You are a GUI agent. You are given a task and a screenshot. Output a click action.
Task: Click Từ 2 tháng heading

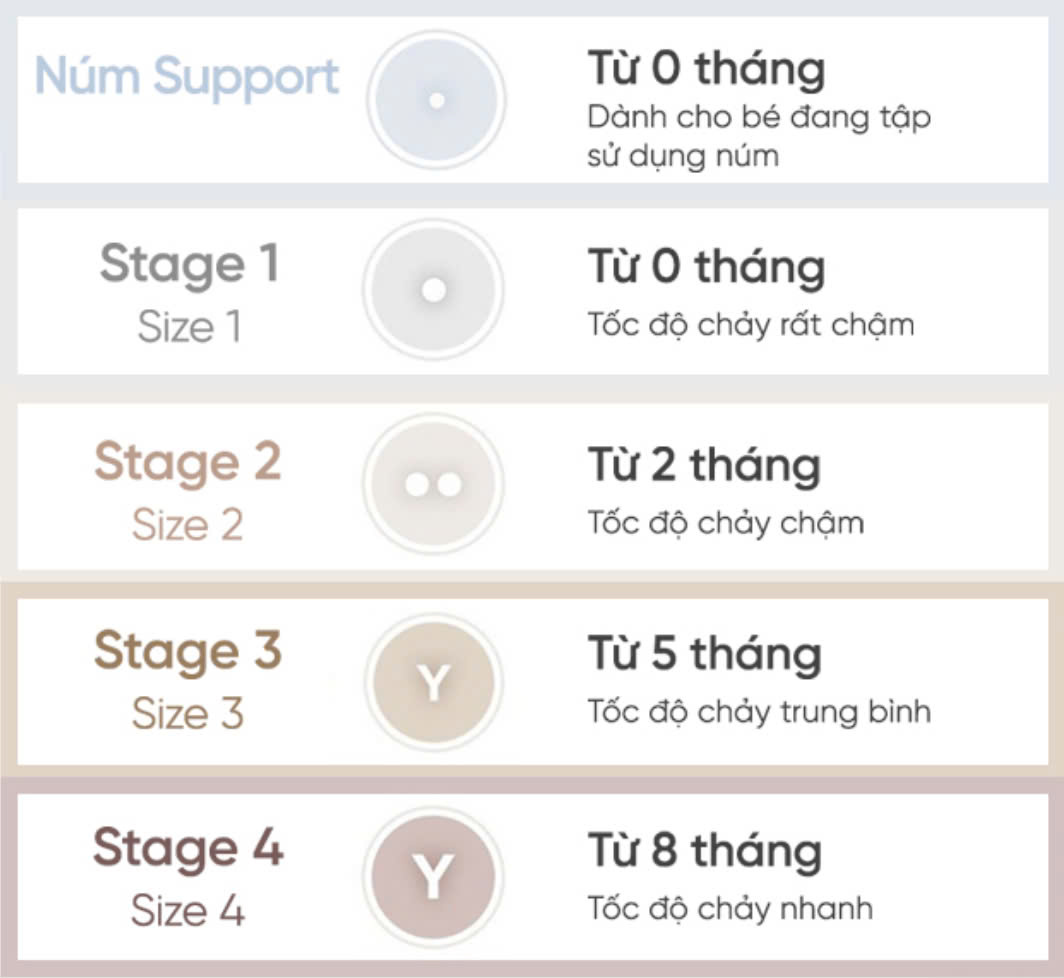[704, 468]
